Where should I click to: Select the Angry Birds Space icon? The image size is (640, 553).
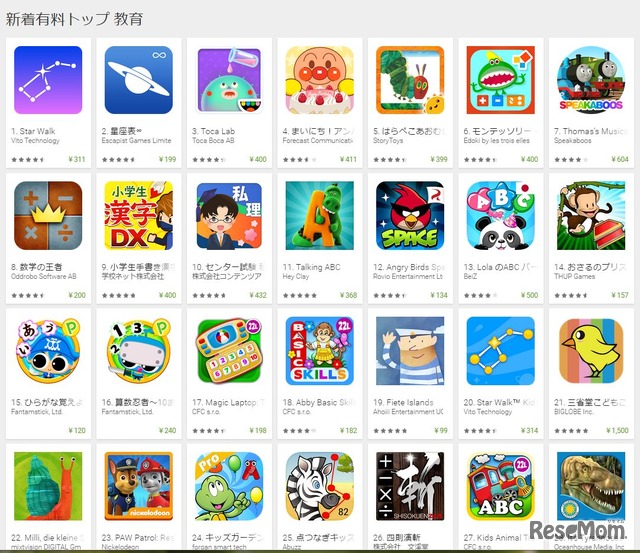[410, 215]
